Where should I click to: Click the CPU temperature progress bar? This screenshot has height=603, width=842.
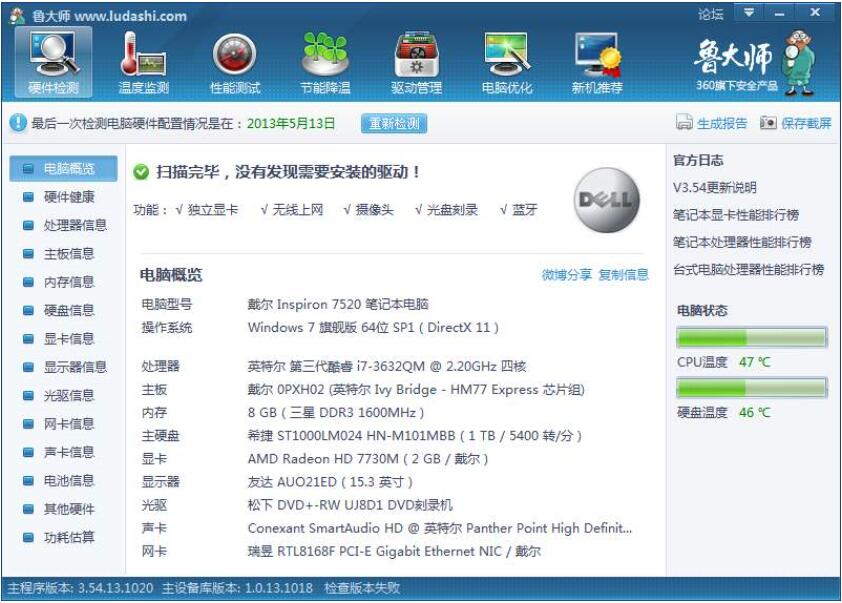click(x=752, y=337)
